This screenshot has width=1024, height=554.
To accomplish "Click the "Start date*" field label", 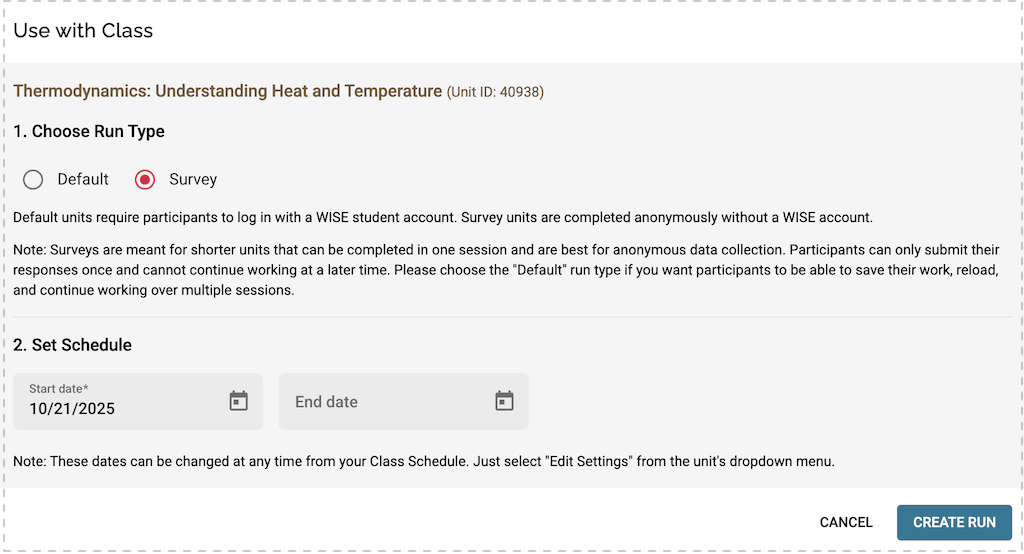I will pos(59,388).
